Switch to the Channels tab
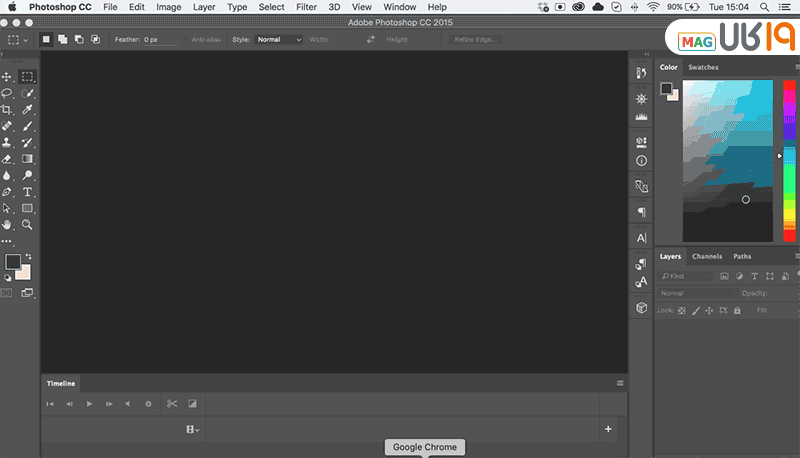The width and height of the screenshot is (800, 458). click(707, 256)
